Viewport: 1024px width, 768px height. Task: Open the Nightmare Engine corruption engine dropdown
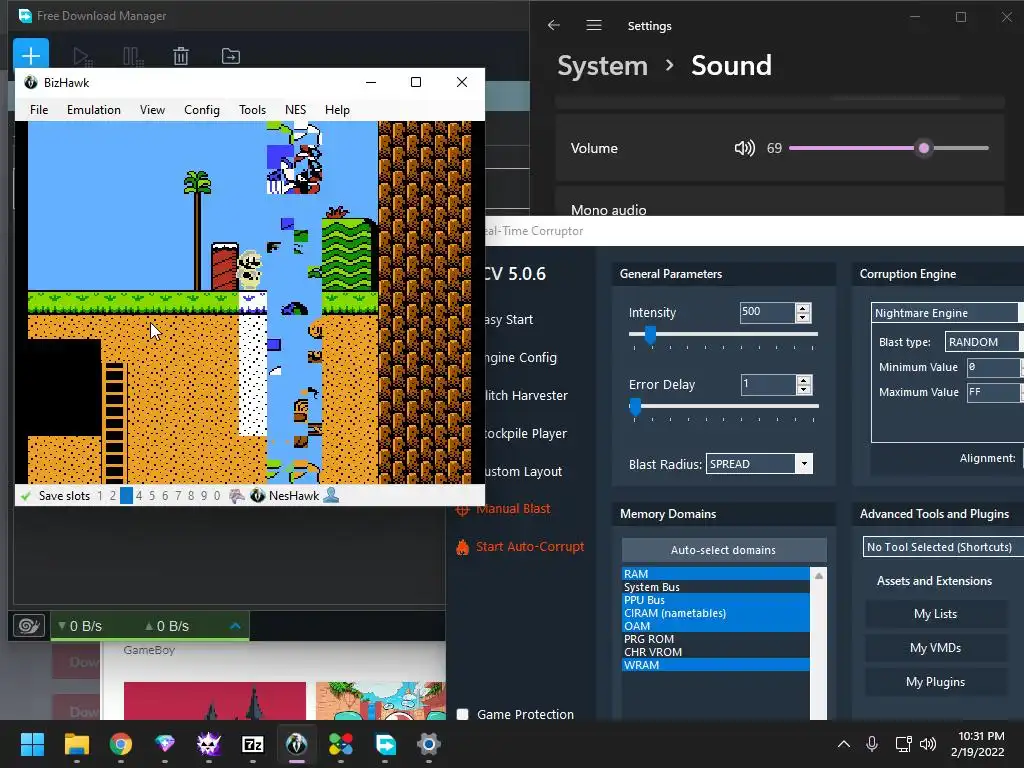pos(948,313)
